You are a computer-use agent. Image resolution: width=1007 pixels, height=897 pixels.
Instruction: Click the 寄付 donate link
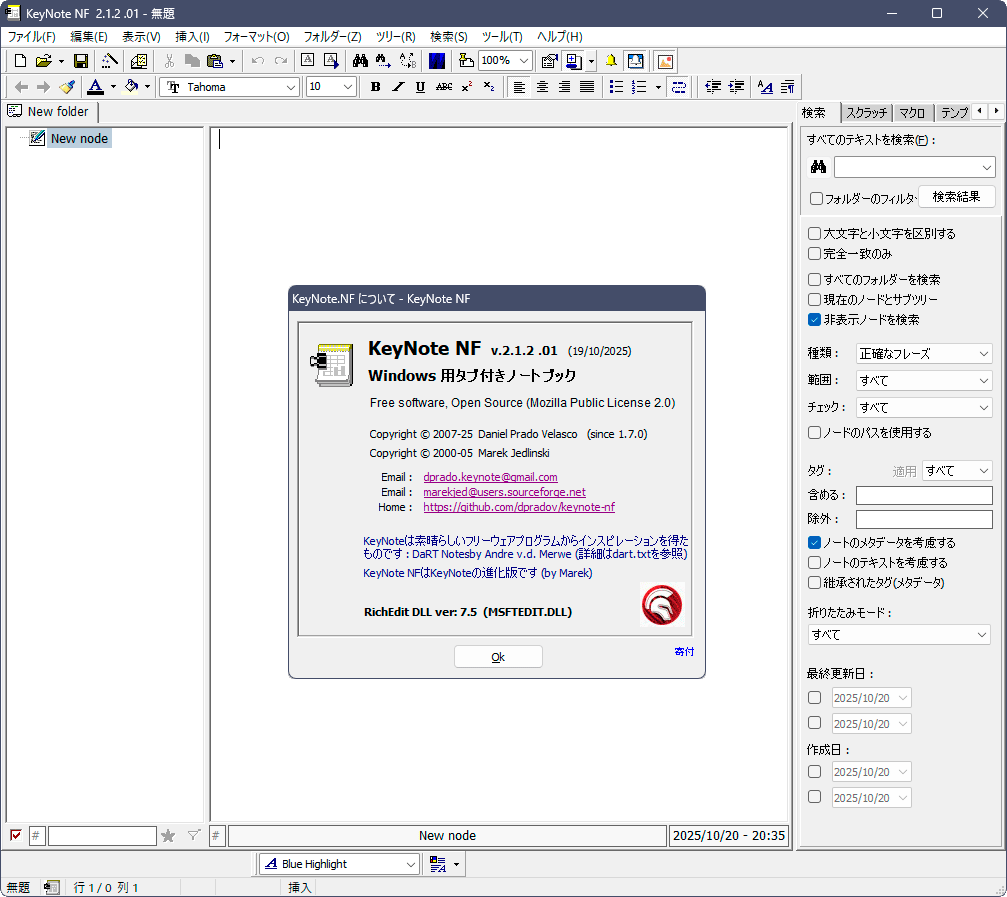click(x=684, y=652)
